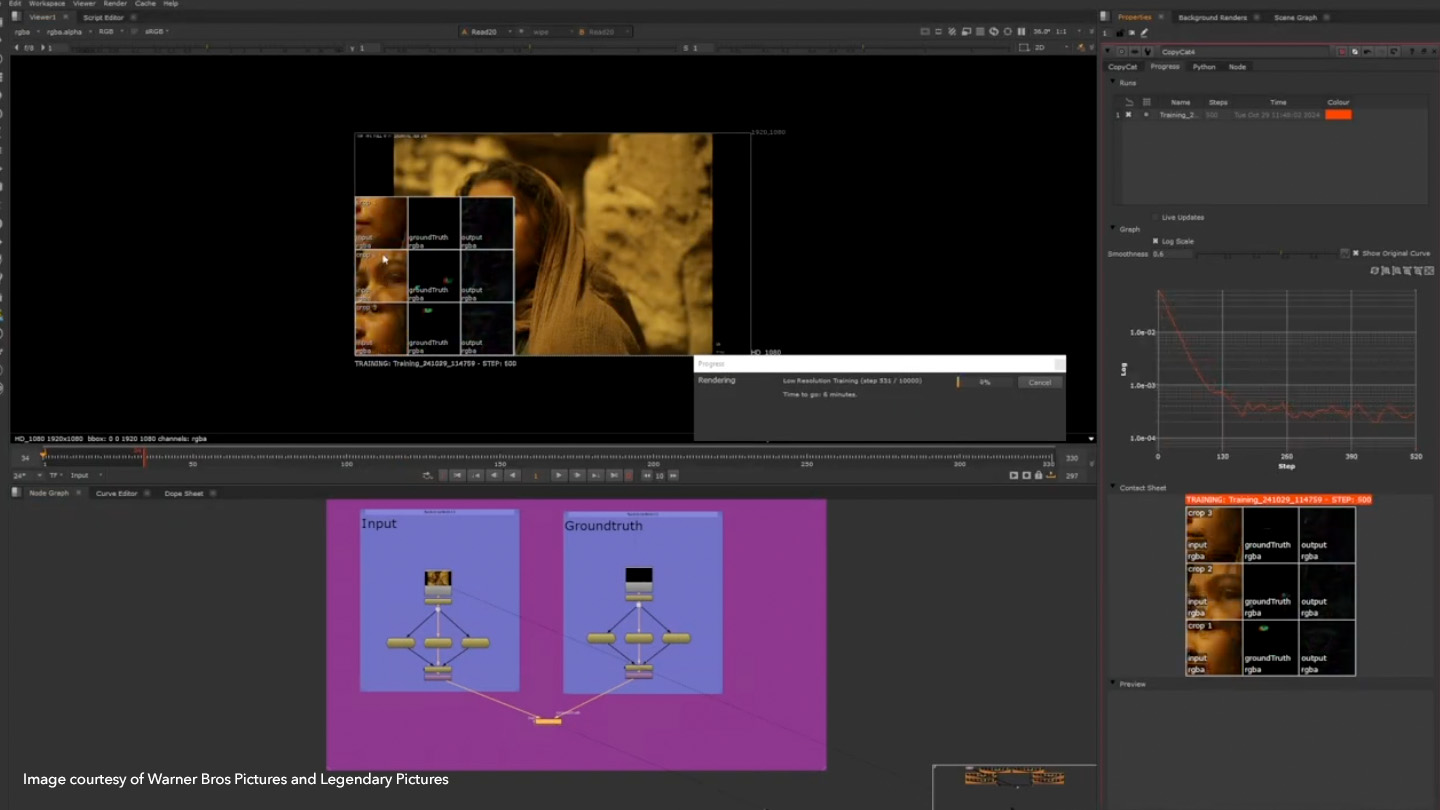Enable proxy mode icon in the viewer toolbar
This screenshot has height=810, width=1440.
point(953,31)
